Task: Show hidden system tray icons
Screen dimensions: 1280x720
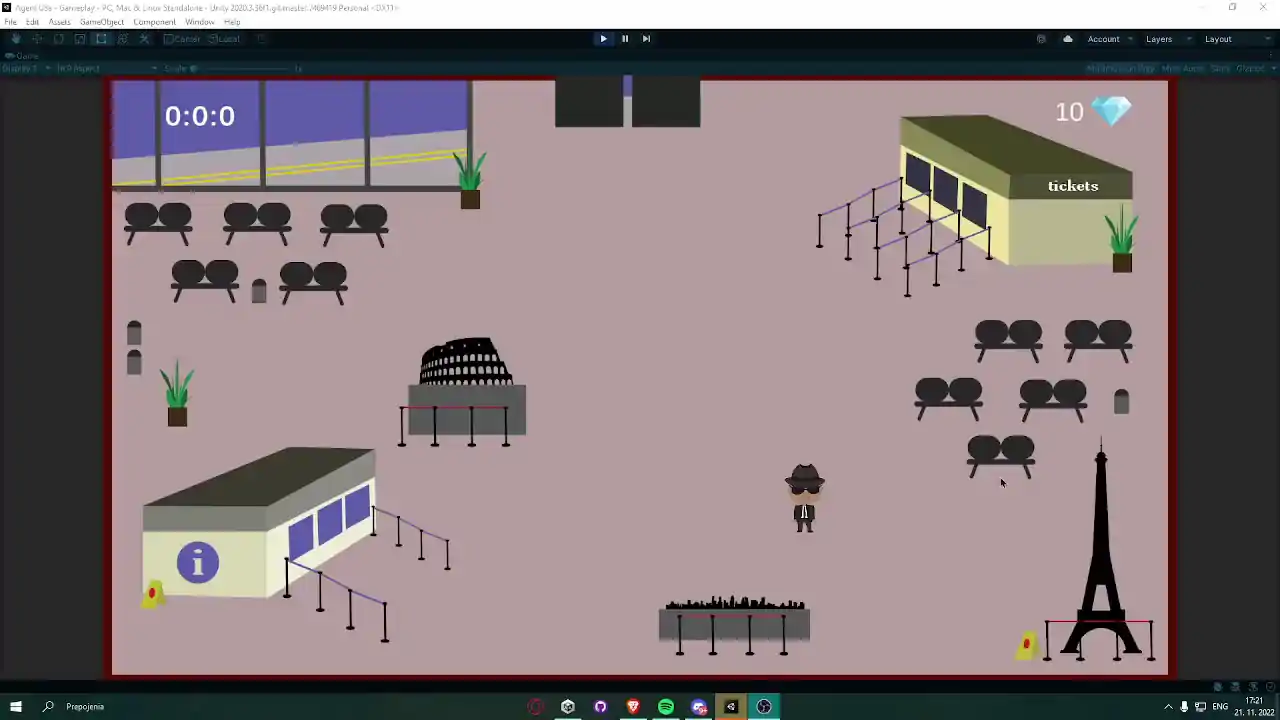Action: (x=1168, y=707)
